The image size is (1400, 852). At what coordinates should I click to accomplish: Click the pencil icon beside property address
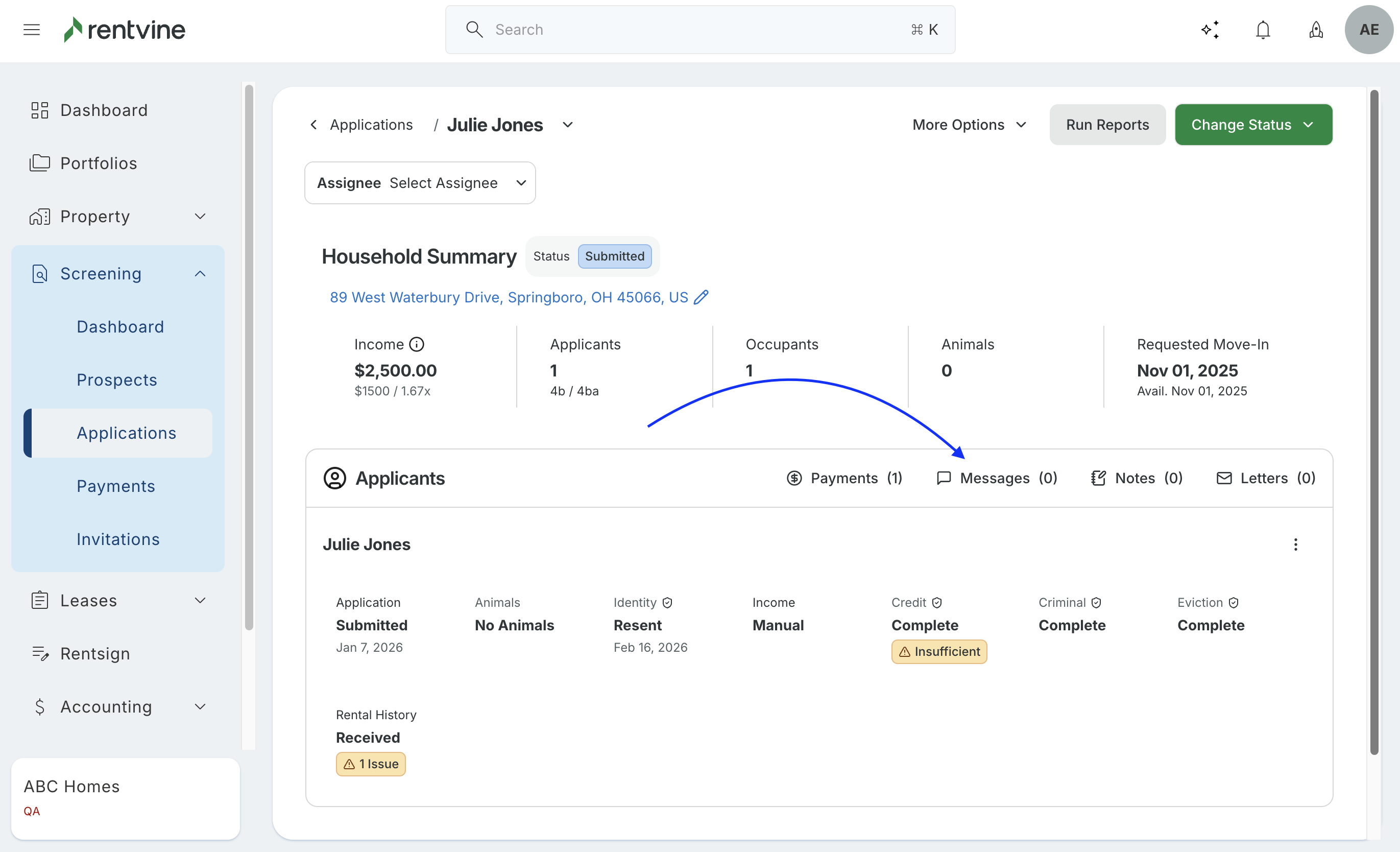point(701,297)
